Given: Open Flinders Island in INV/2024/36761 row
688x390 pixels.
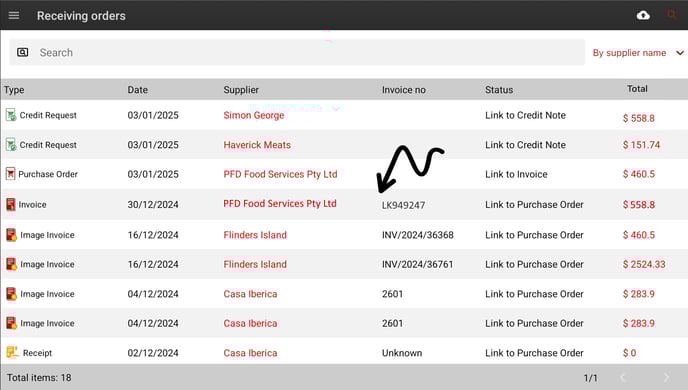Looking at the screenshot, I should tap(255, 264).
